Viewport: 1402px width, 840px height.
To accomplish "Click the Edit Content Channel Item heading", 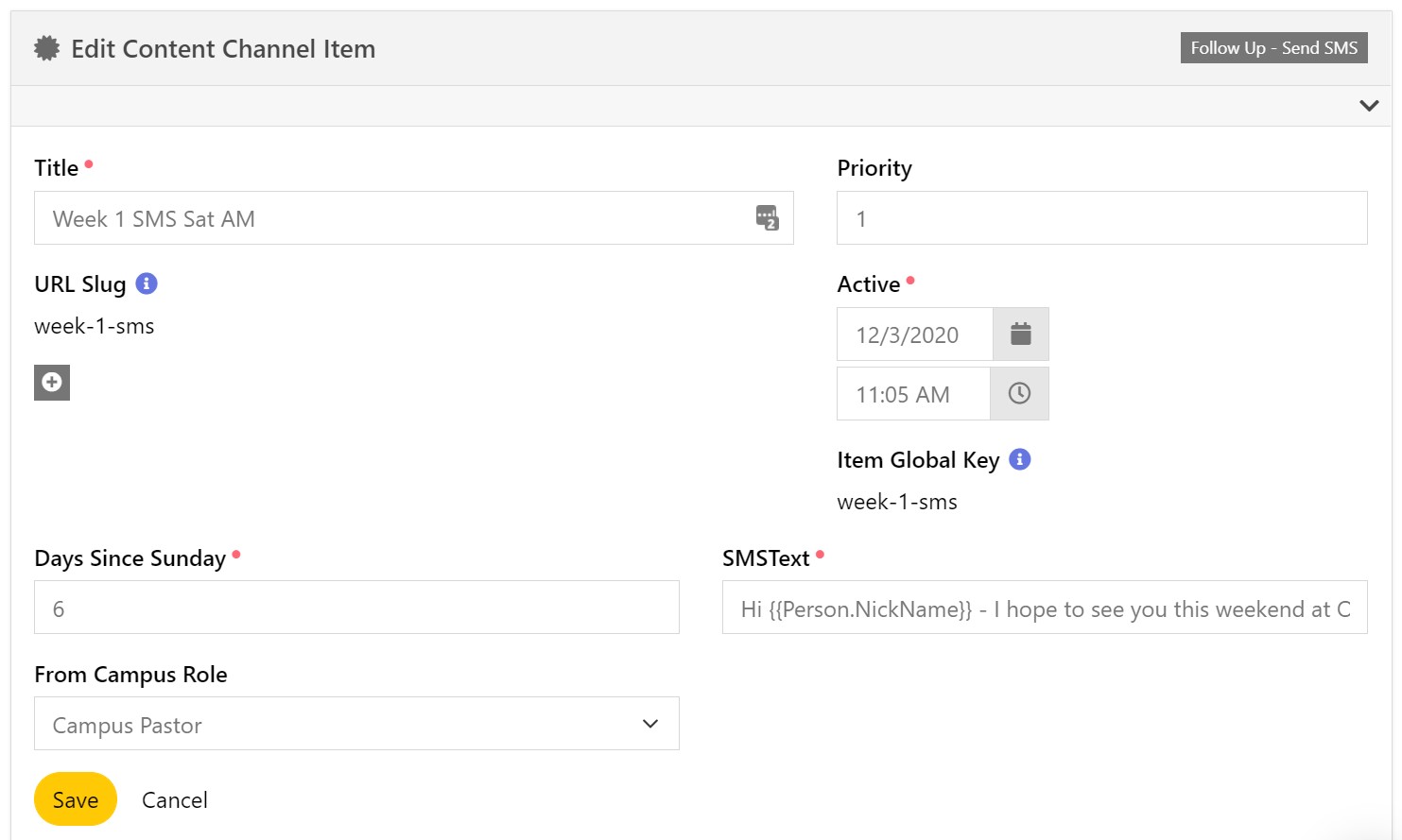I will pos(223,49).
